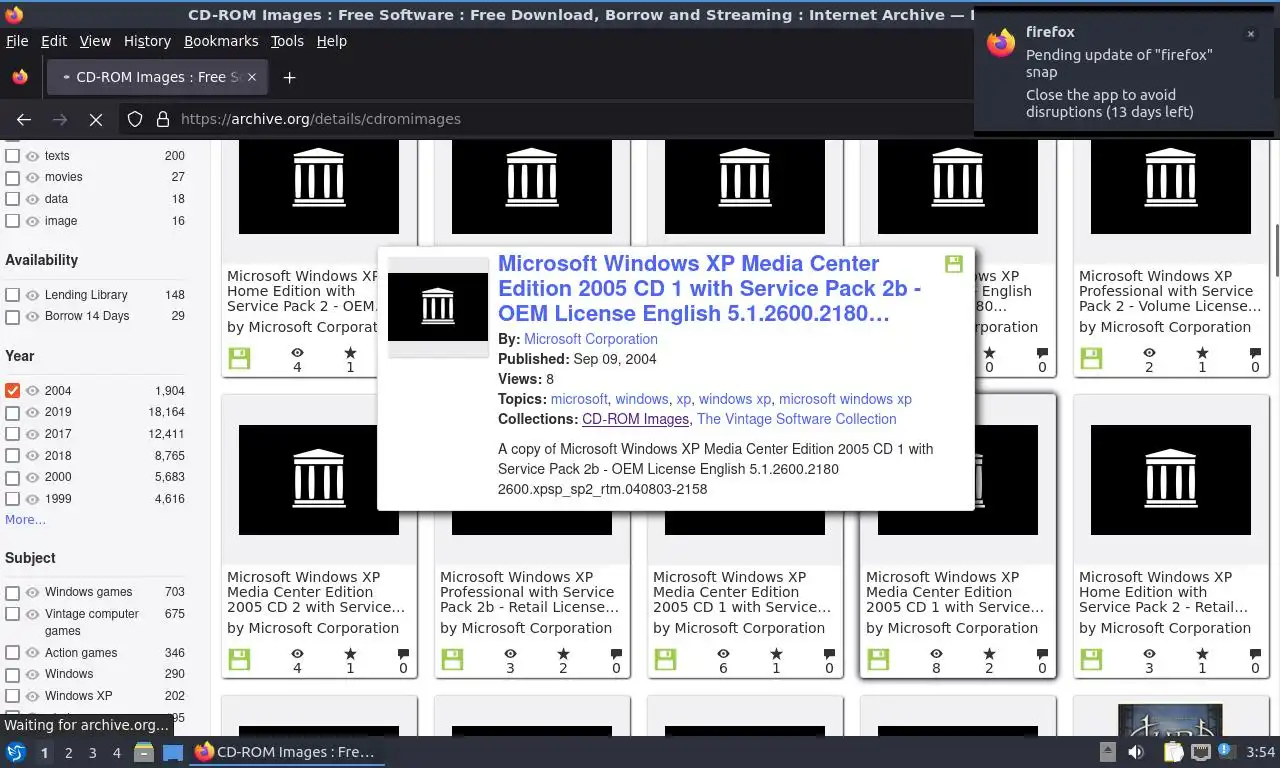Open the Microsoft Corporation creator link in the popup
Image resolution: width=1280 pixels, height=768 pixels.
(x=591, y=339)
